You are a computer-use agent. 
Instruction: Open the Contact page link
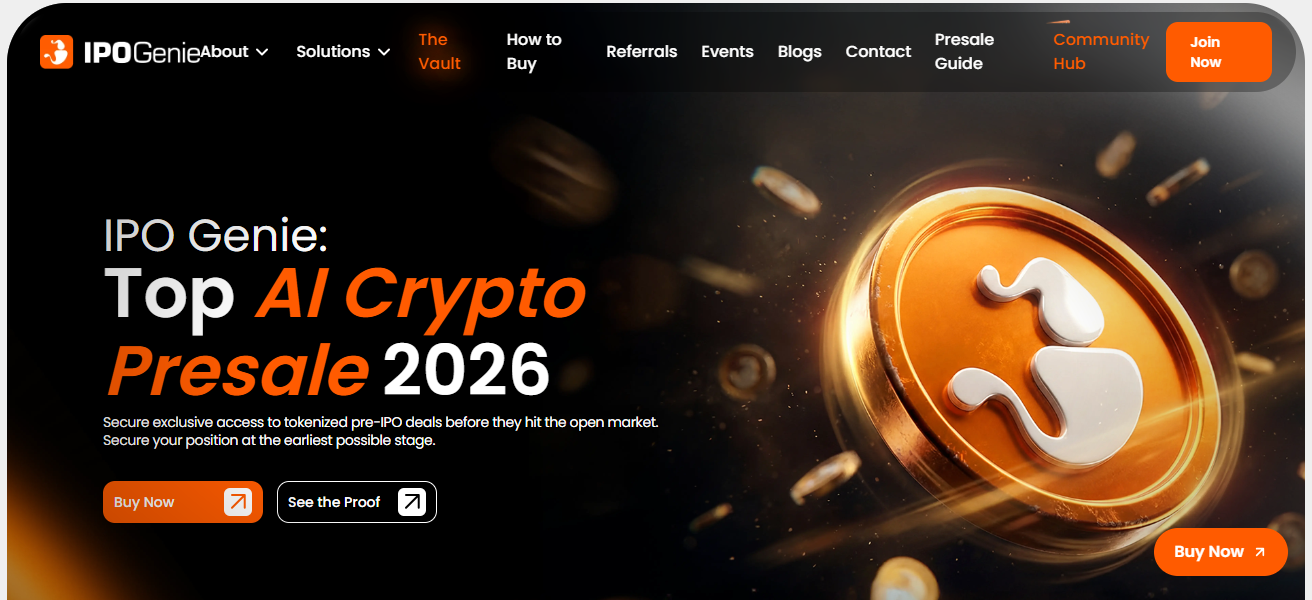878,52
